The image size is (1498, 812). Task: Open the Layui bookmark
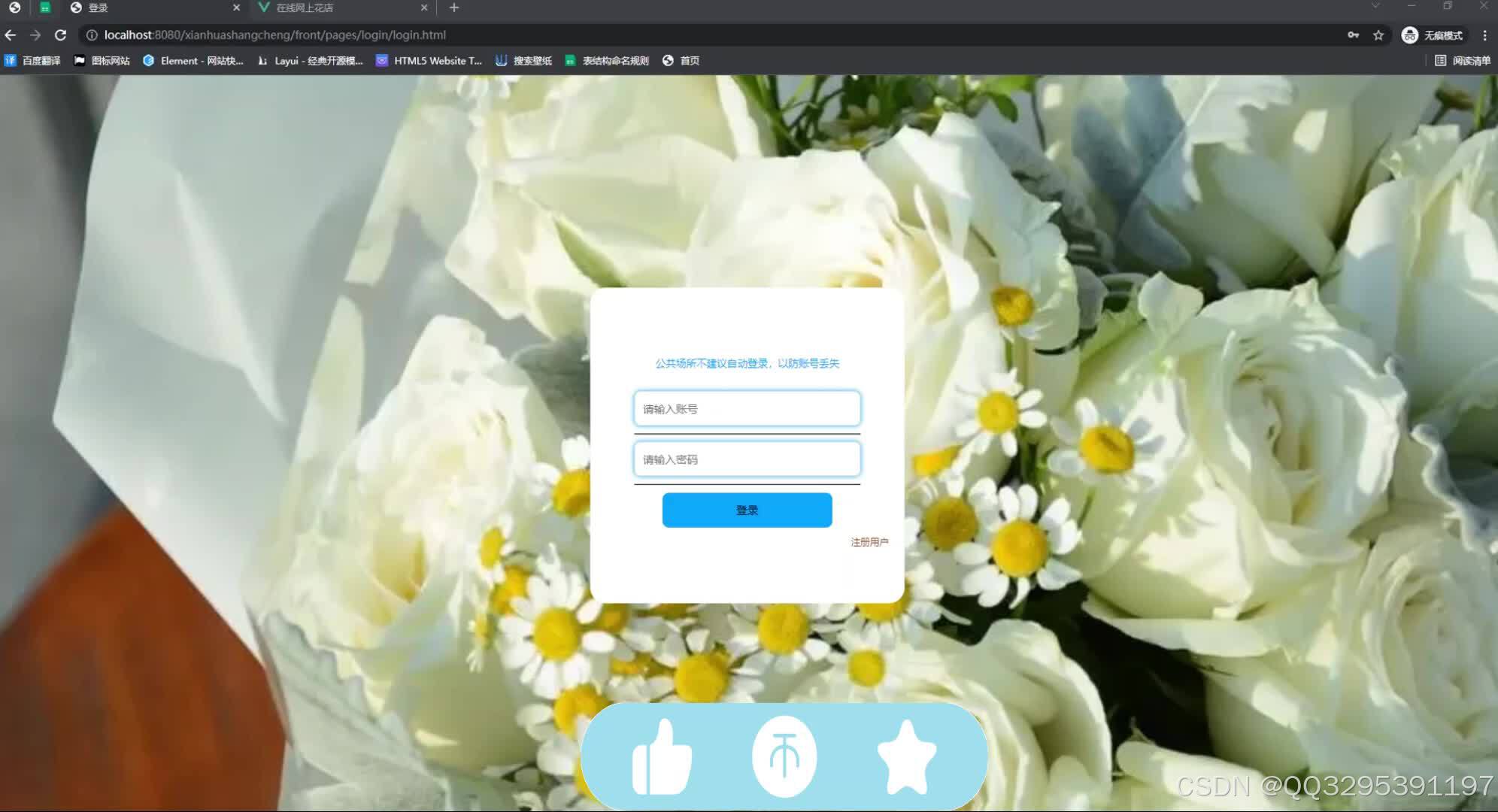coord(310,61)
